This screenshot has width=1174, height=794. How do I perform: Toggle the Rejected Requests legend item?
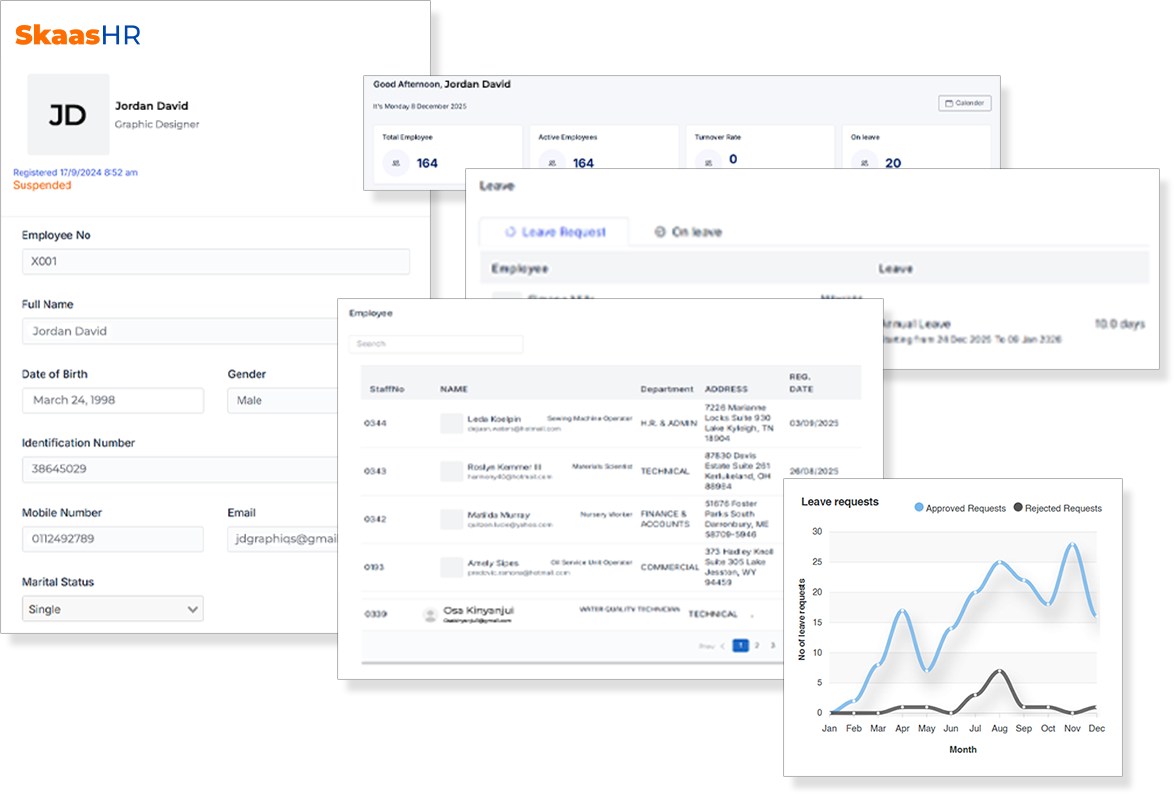[1058, 508]
